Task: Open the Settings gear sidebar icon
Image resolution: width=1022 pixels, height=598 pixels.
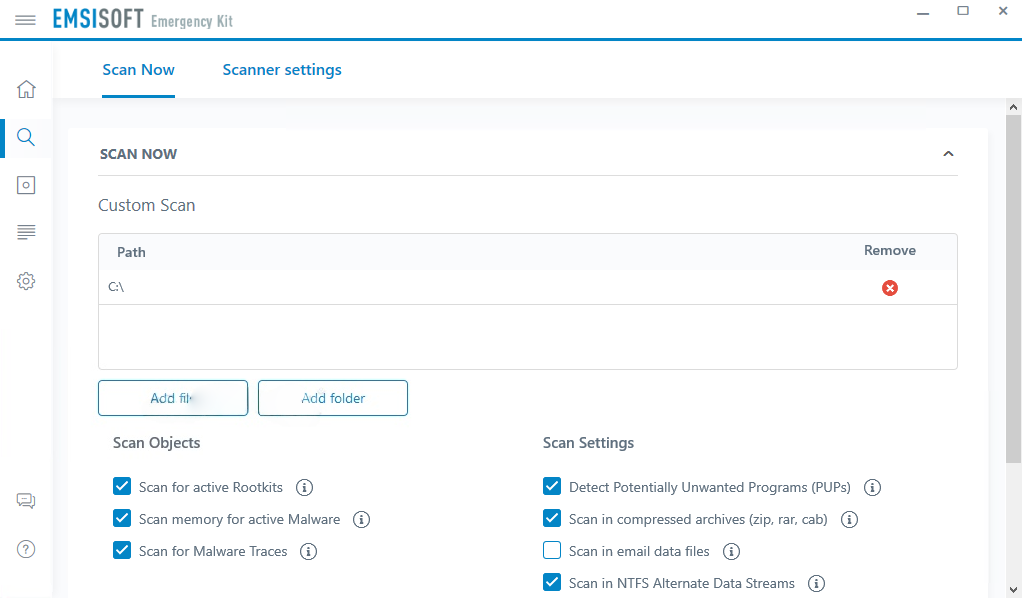Action: pyautogui.click(x=26, y=281)
